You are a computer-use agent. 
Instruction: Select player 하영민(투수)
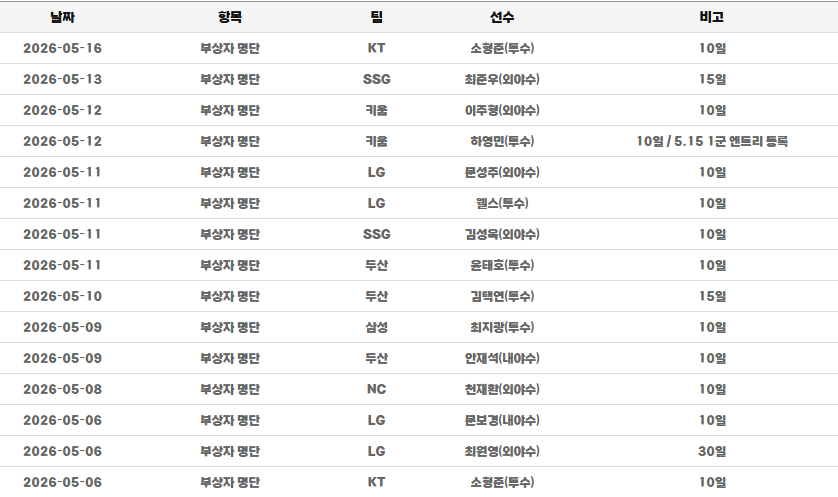[502, 141]
